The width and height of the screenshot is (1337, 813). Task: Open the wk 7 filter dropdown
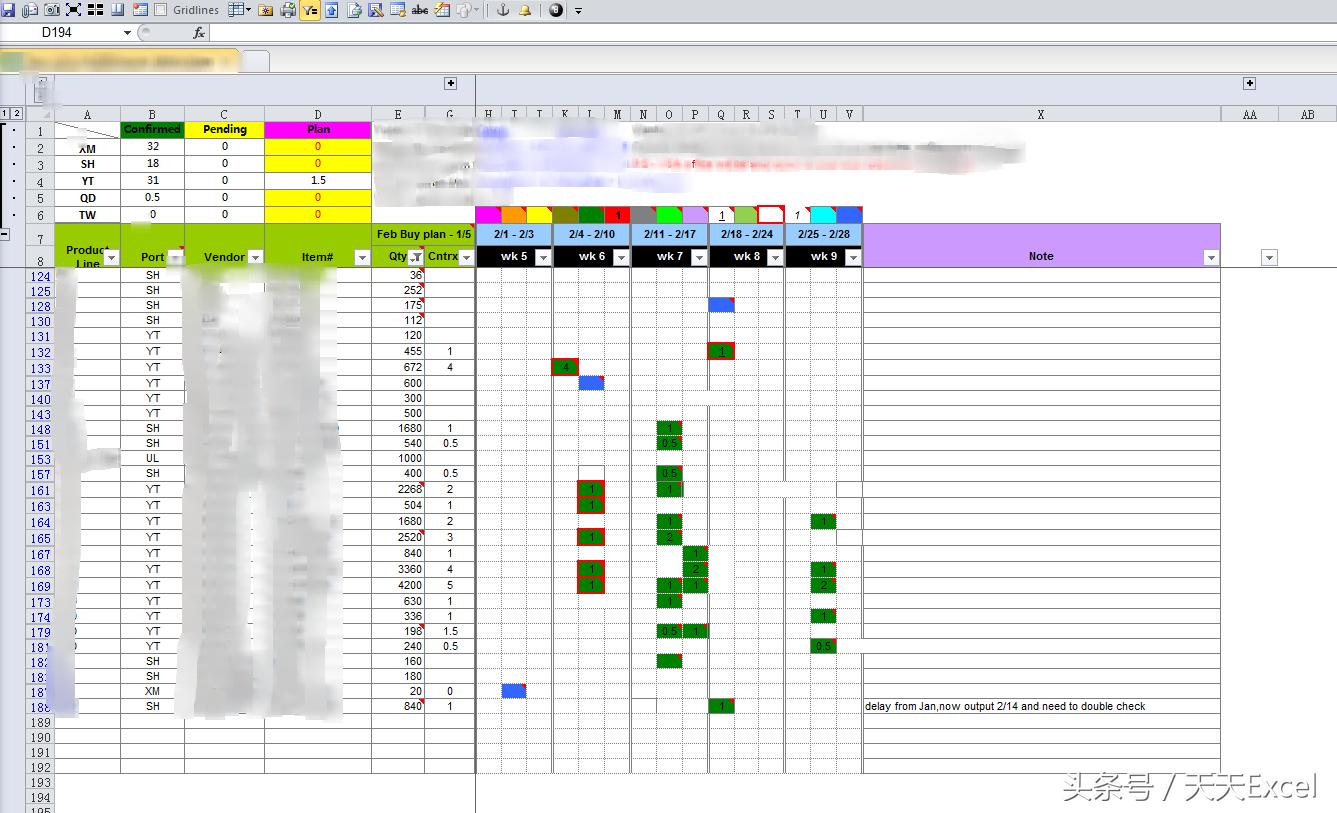coord(699,258)
